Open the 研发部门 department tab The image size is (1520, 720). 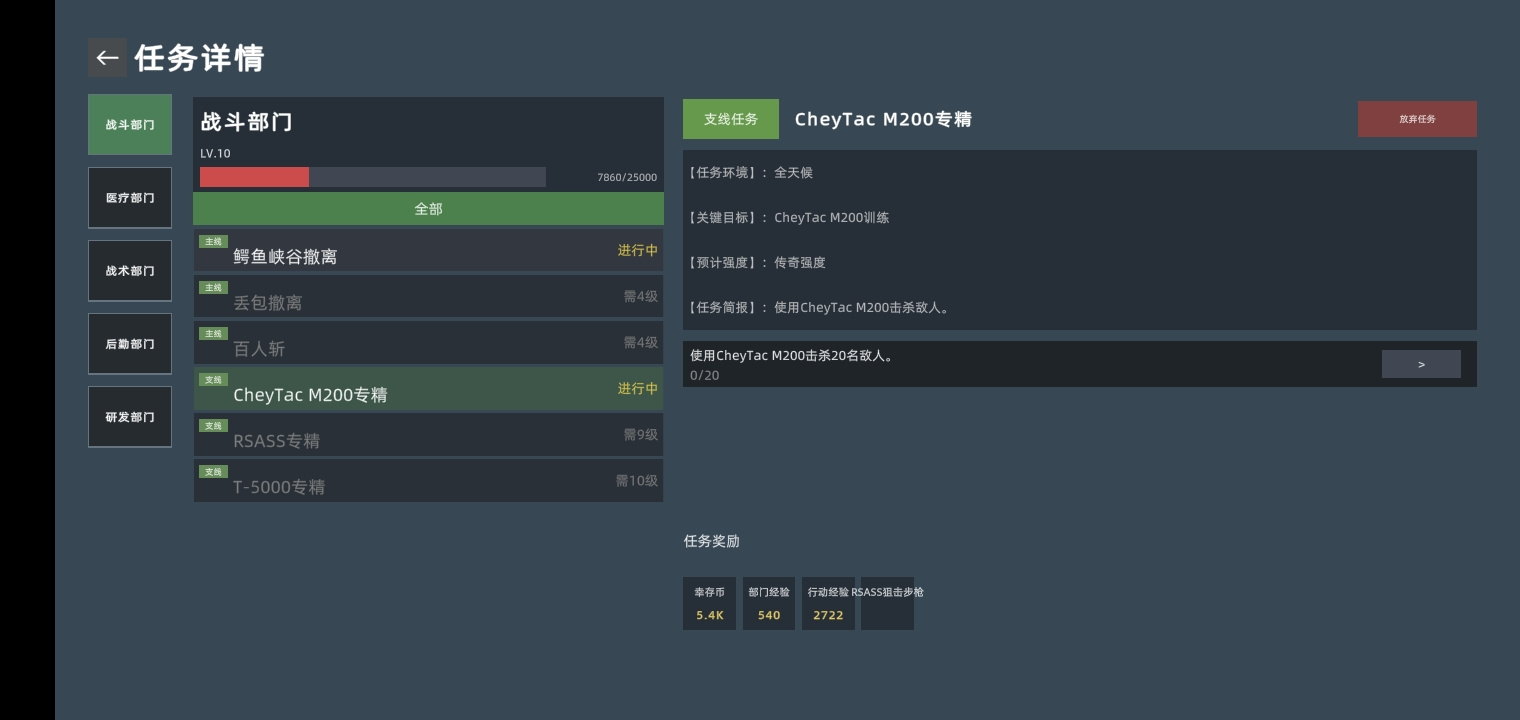130,417
